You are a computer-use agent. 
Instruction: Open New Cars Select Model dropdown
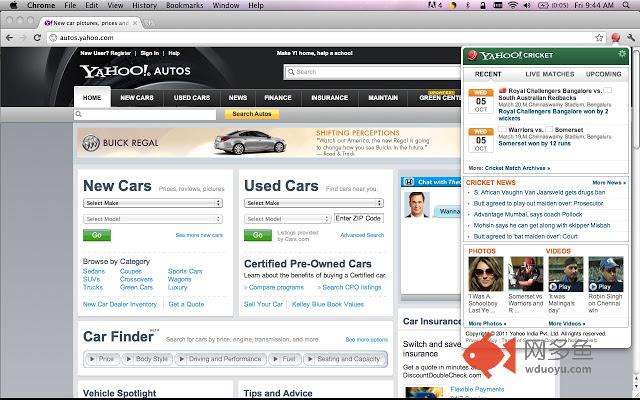[x=153, y=219]
